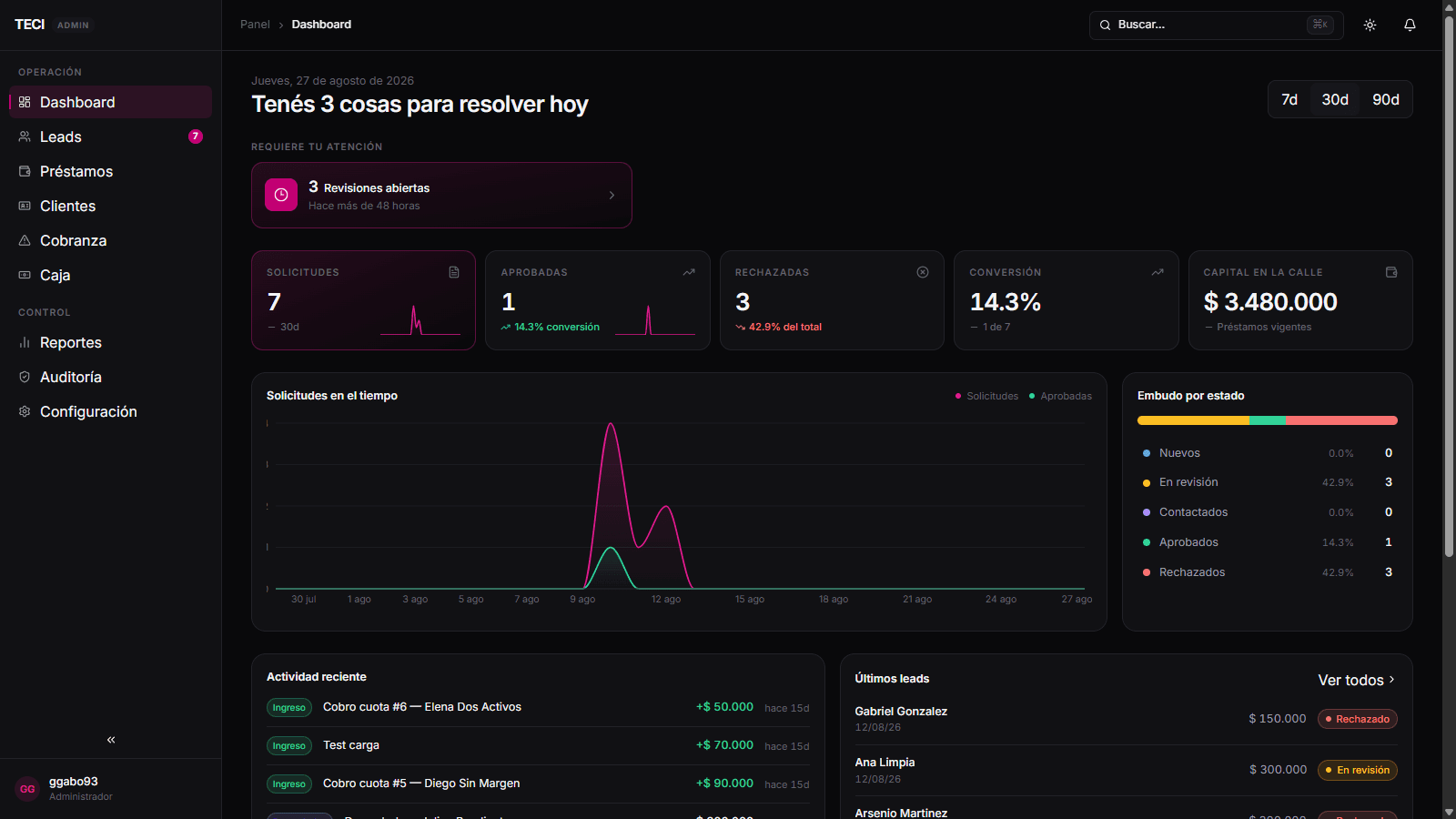1456x819 pixels.
Task: Select the 90d time range
Action: point(1386,99)
